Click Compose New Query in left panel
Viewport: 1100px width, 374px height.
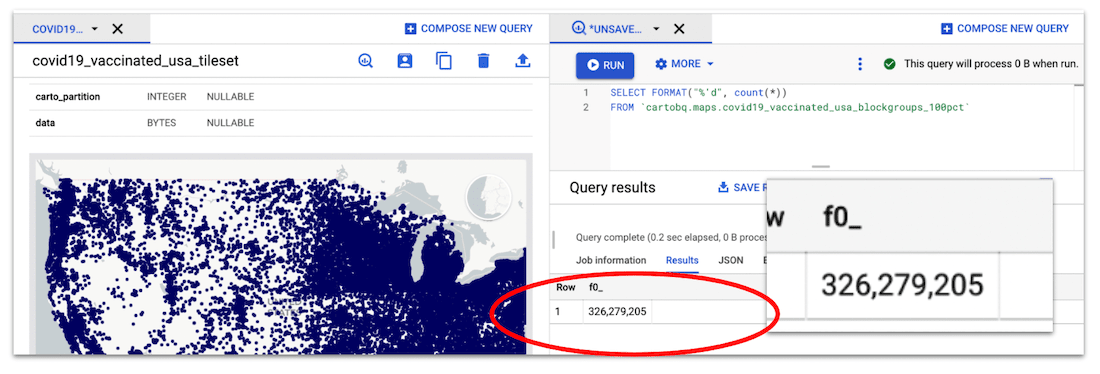(469, 29)
